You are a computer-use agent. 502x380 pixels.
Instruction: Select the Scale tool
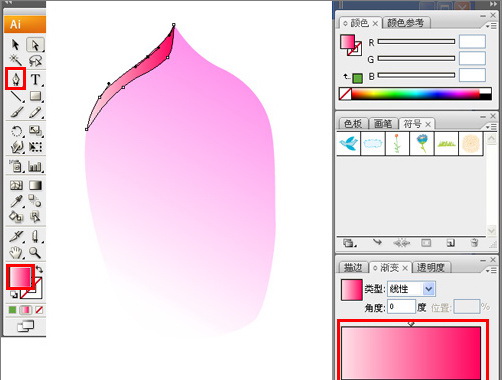(x=35, y=131)
